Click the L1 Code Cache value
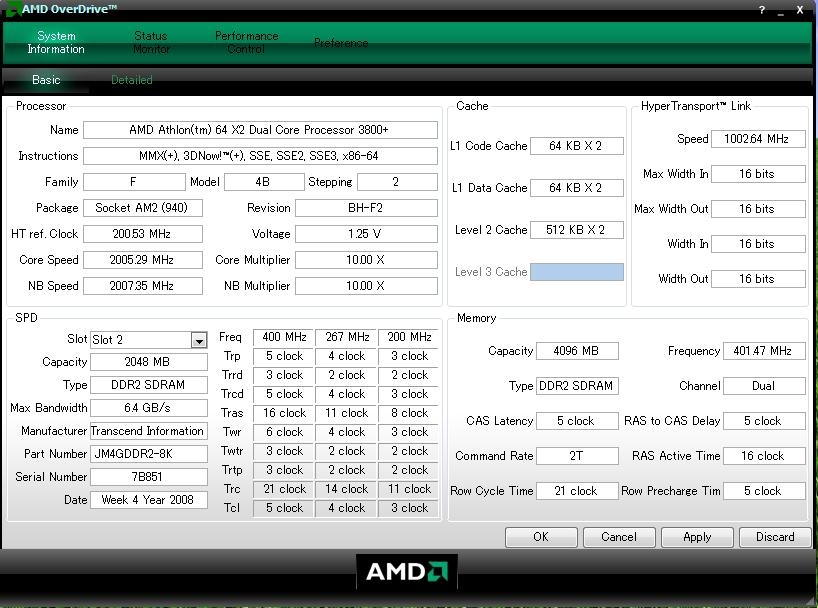 576,146
